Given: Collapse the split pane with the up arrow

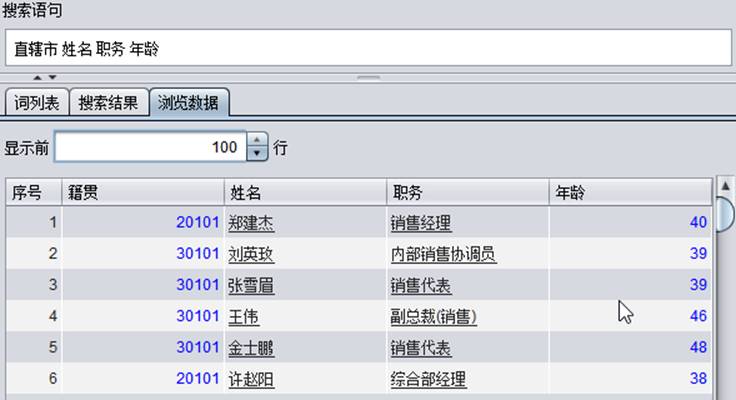Looking at the screenshot, I should 38,77.
